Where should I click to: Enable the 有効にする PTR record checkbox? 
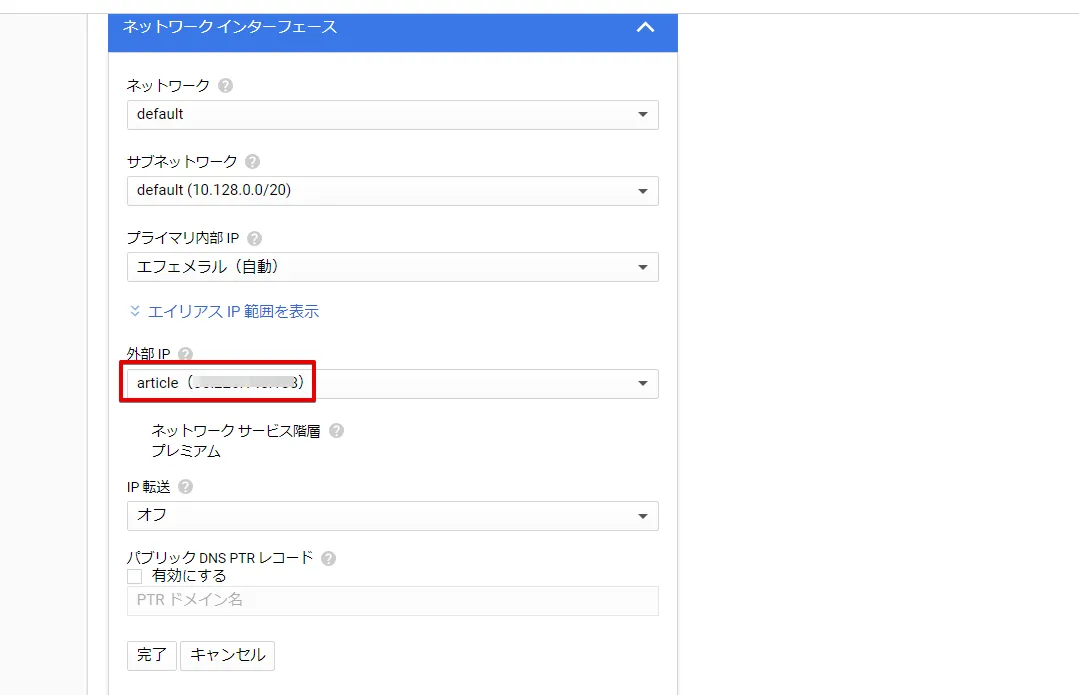click(135, 576)
